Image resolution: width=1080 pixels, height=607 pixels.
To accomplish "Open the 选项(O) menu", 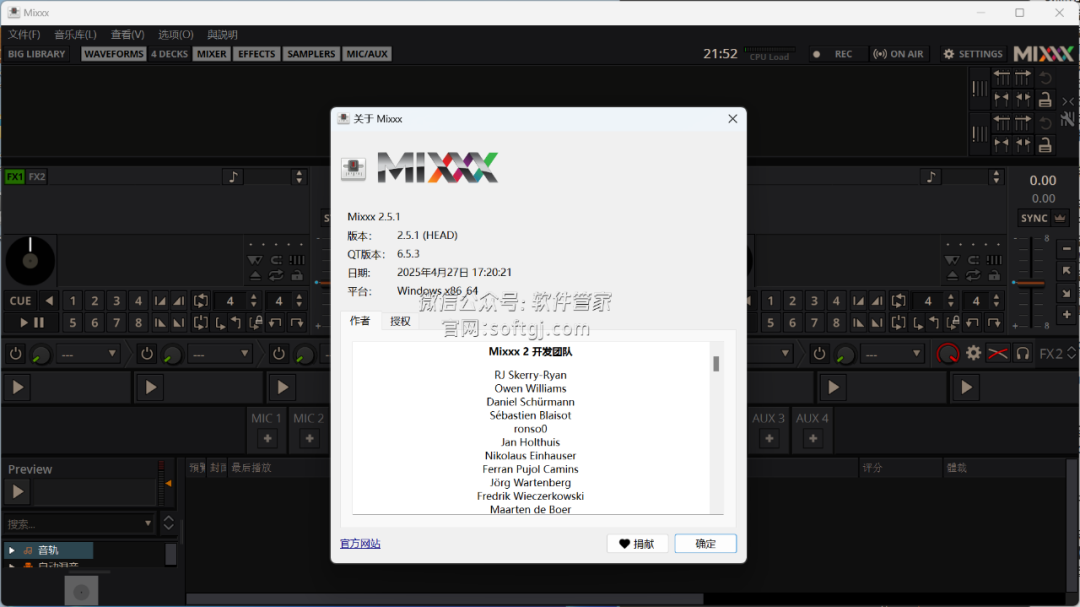I will pyautogui.click(x=176, y=34).
